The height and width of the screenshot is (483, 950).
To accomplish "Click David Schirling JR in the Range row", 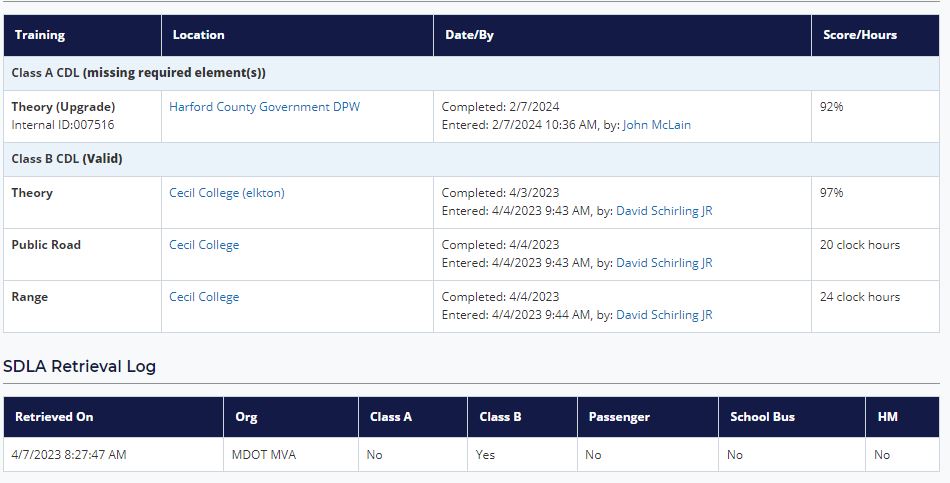I will [x=664, y=315].
